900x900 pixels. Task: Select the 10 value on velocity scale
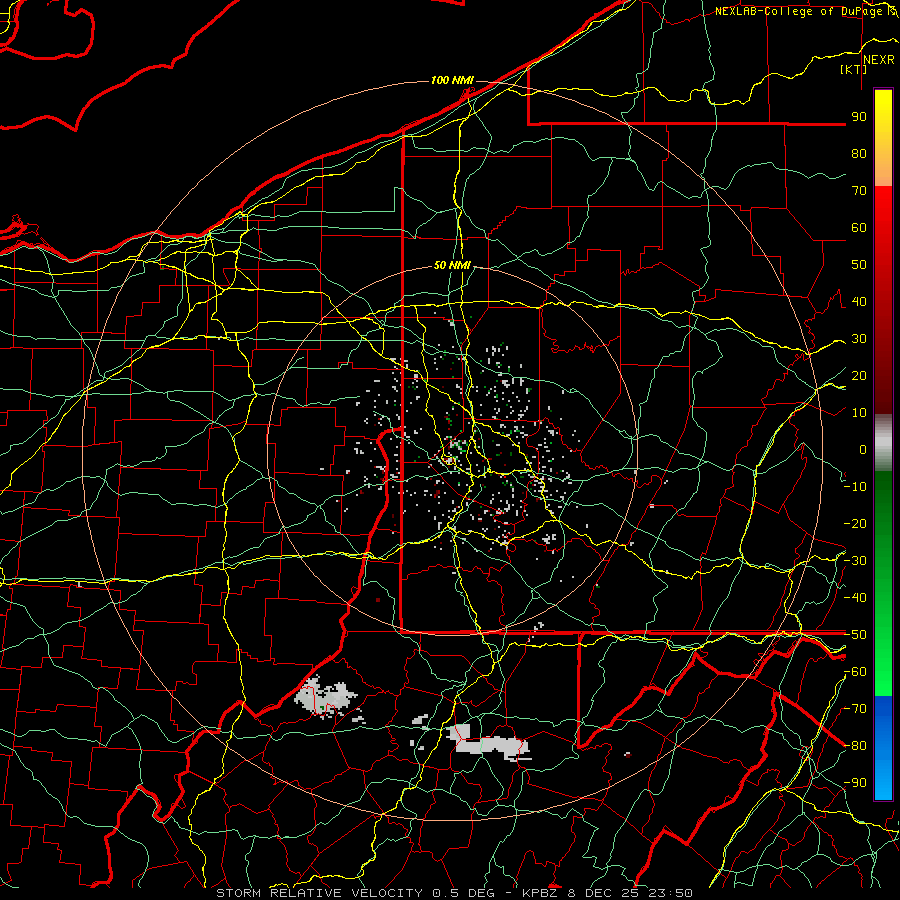tap(859, 413)
